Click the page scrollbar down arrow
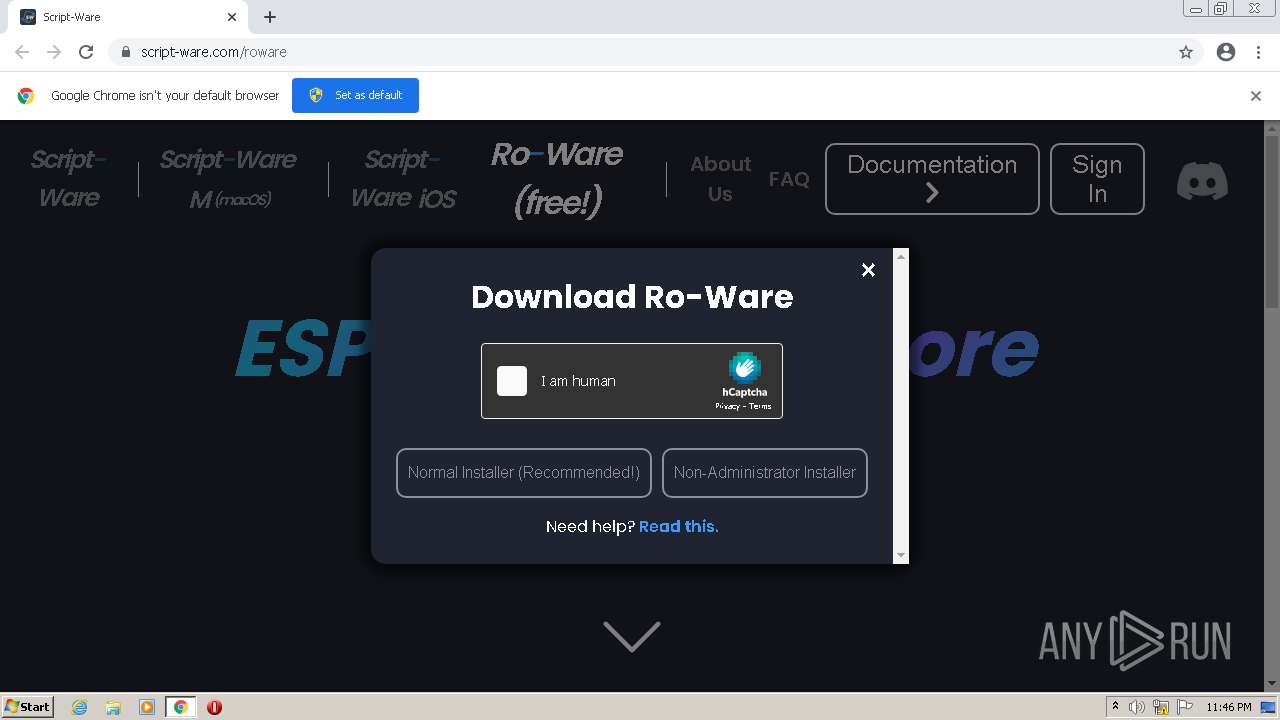The height and width of the screenshot is (720, 1280). click(1272, 683)
